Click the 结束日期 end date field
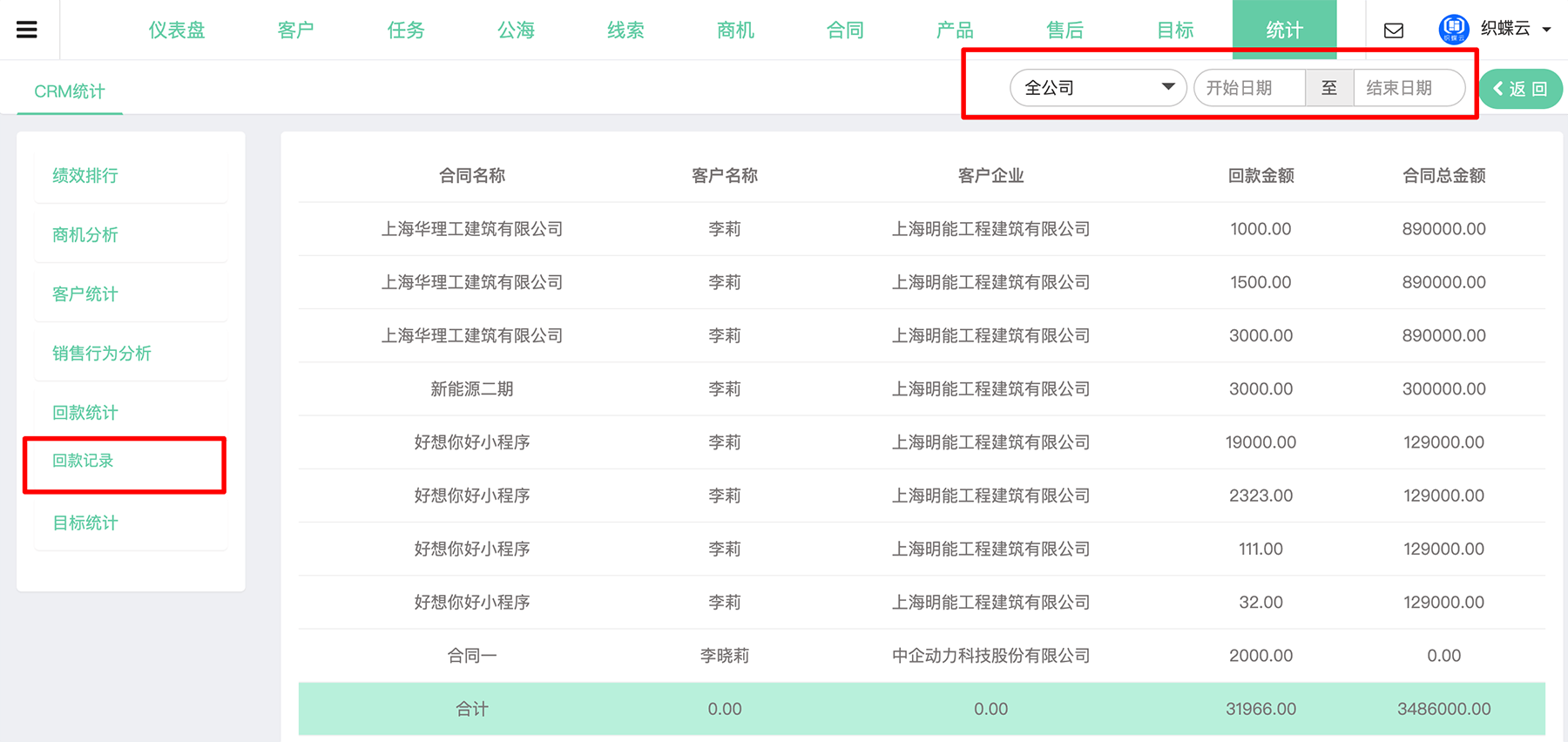1568x742 pixels. point(1409,88)
